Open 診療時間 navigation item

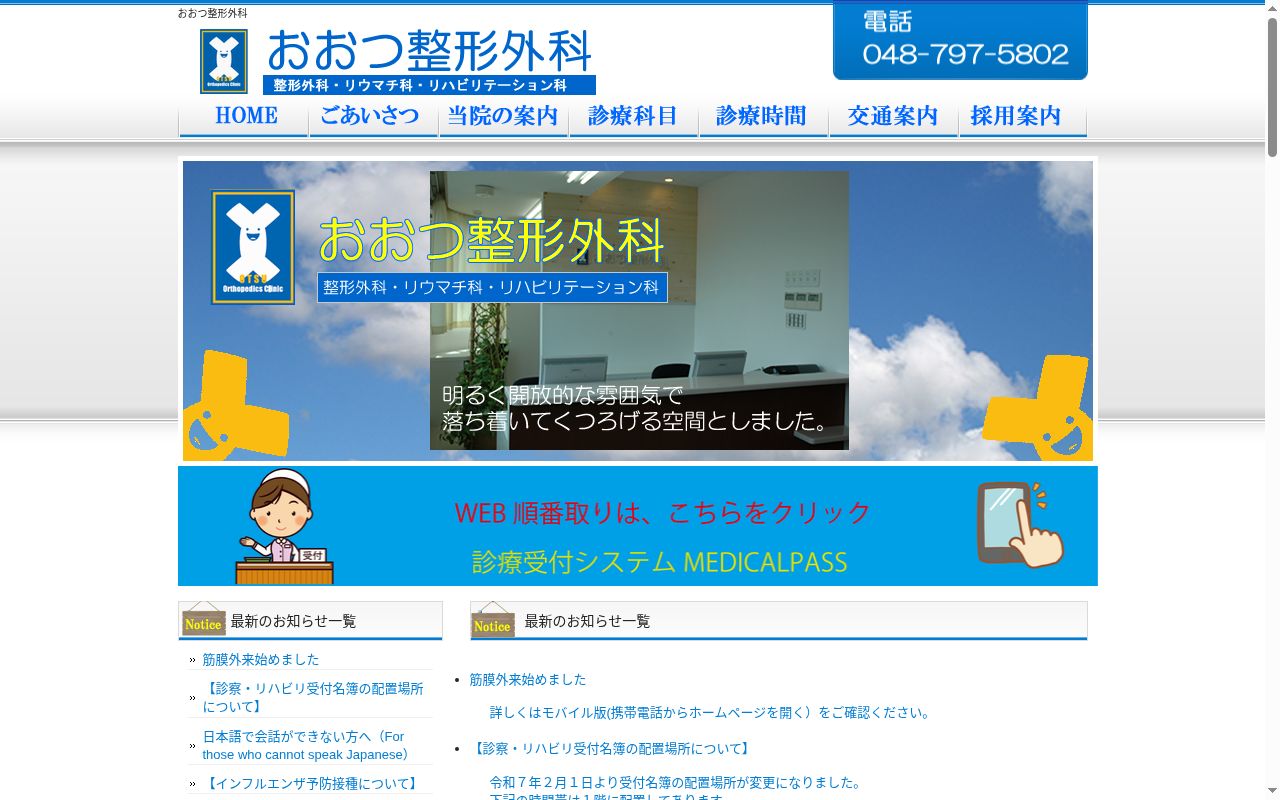(763, 117)
